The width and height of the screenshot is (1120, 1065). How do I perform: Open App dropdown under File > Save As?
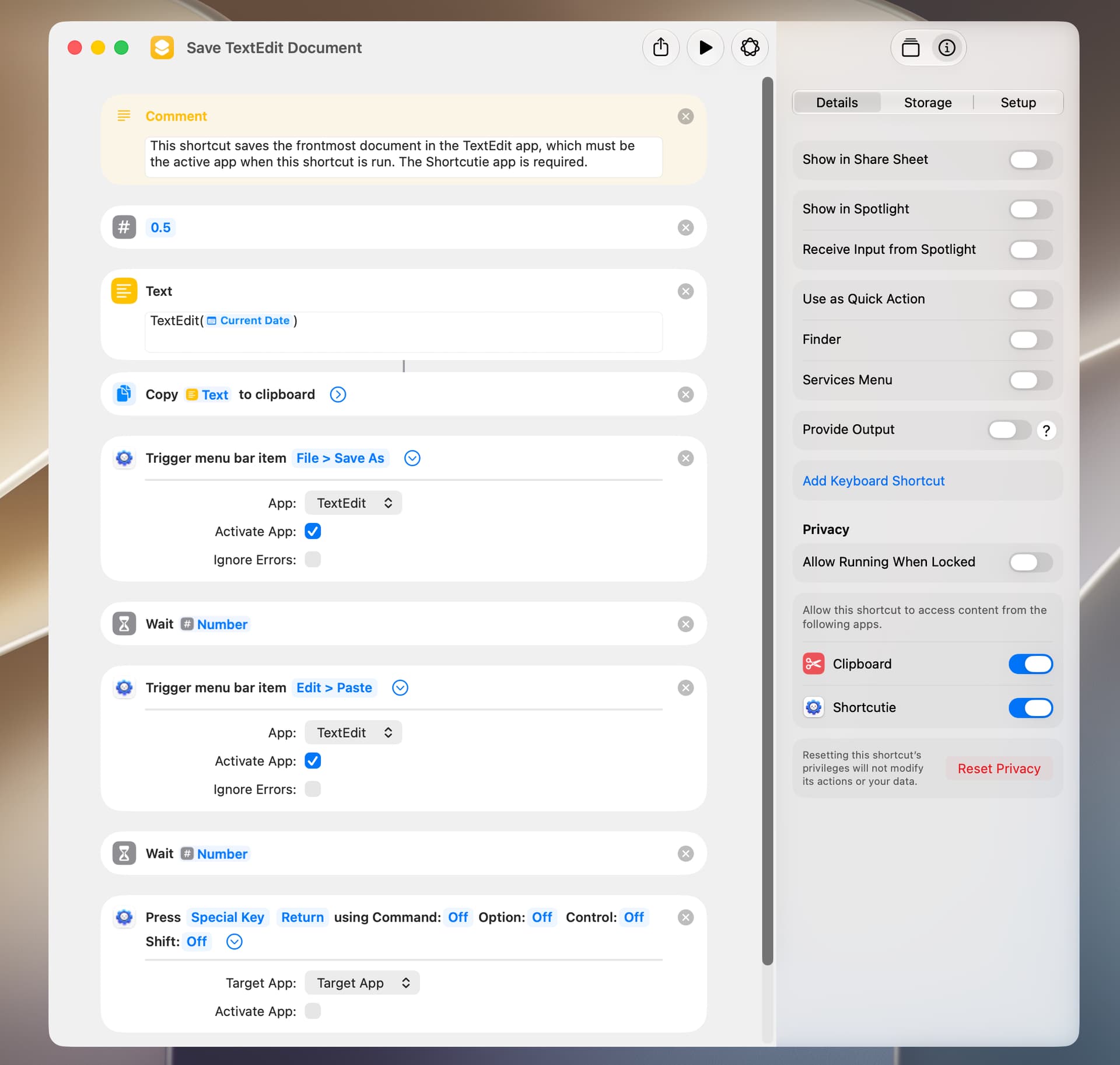(x=353, y=503)
